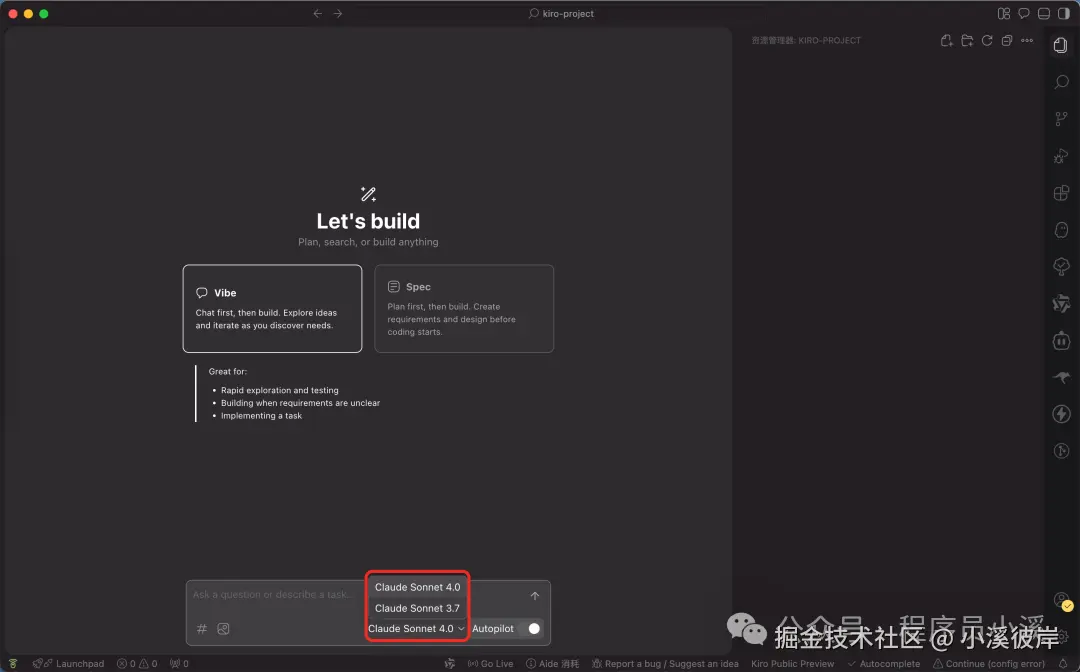Collapse all folders in explorer
This screenshot has width=1080, height=672.
click(x=1007, y=41)
